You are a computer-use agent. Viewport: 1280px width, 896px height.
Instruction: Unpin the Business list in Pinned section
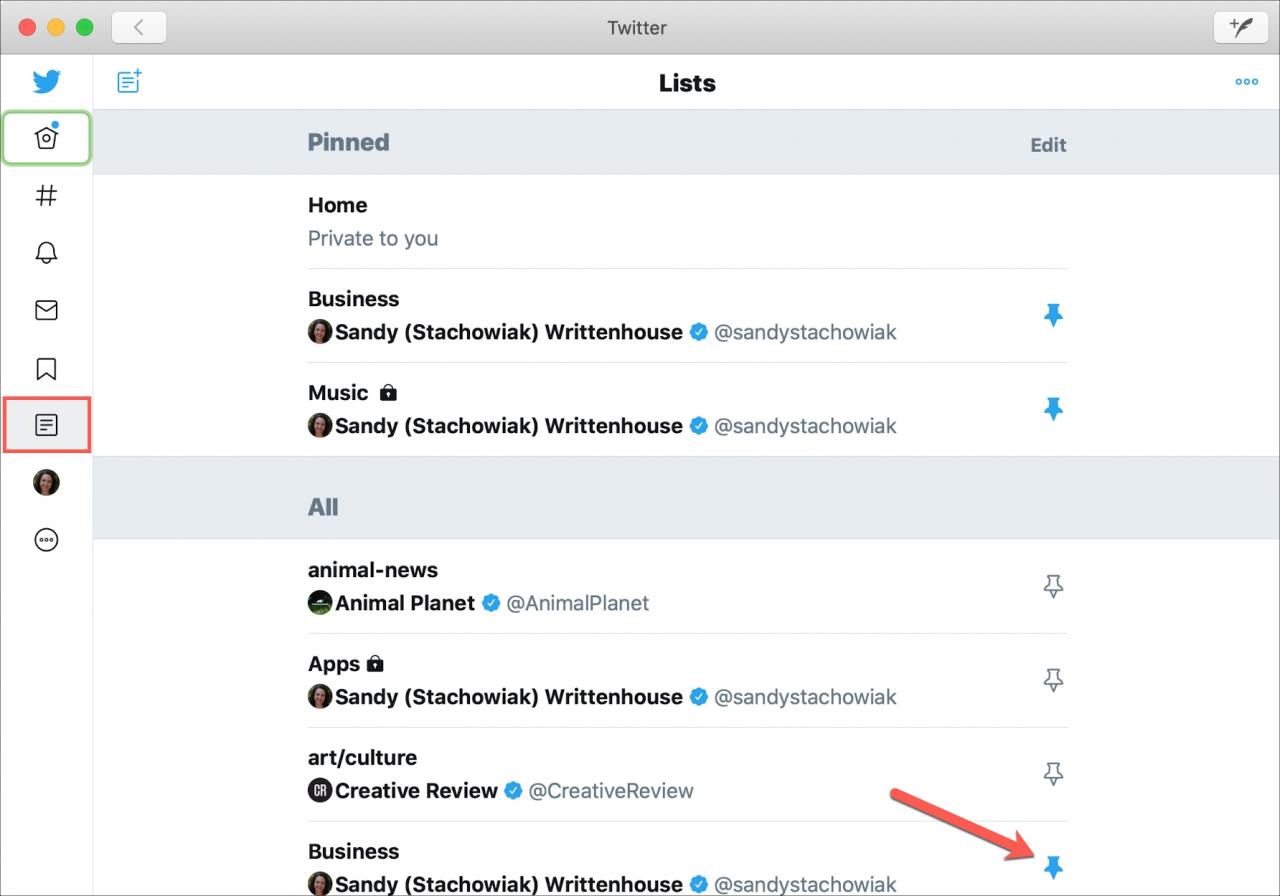(x=1053, y=316)
